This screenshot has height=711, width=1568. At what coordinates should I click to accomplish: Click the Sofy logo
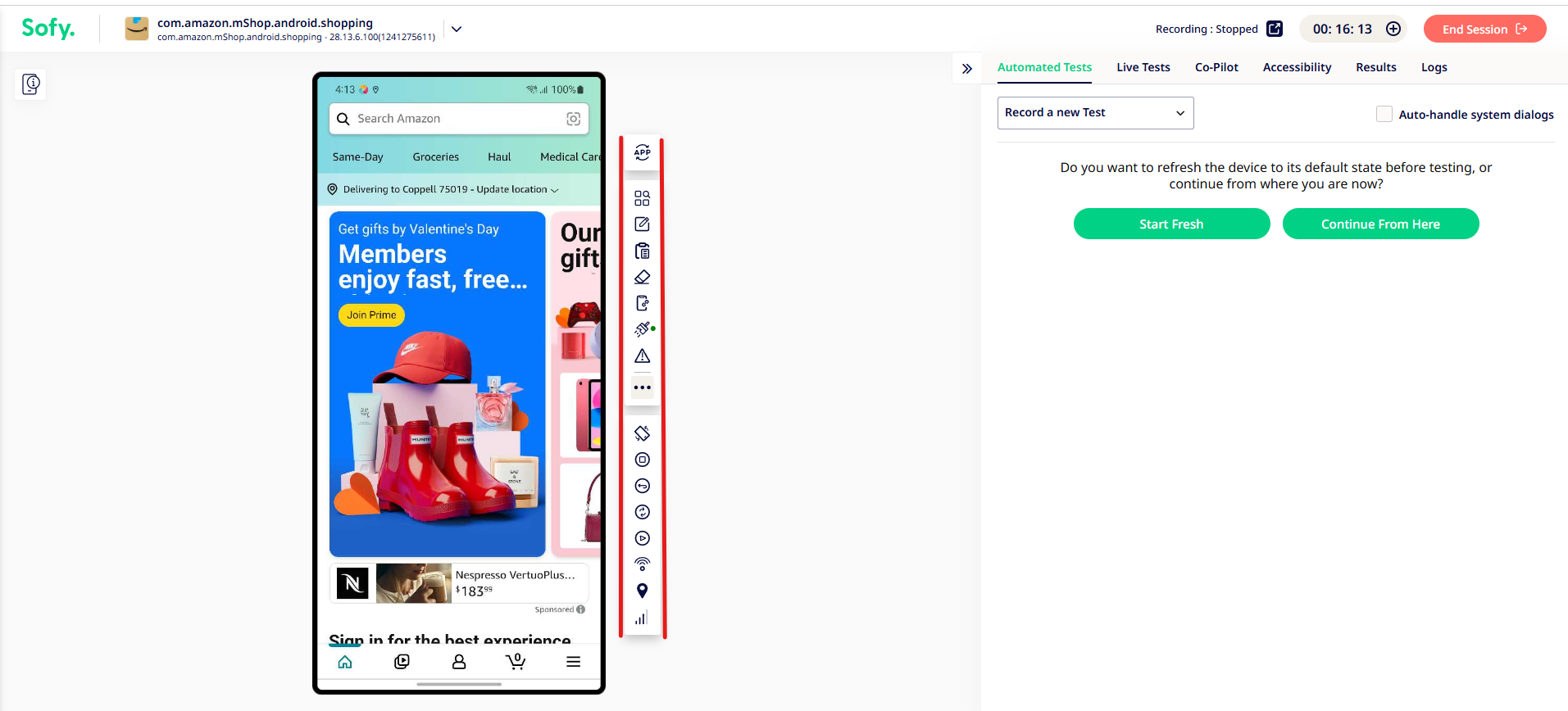click(x=48, y=29)
